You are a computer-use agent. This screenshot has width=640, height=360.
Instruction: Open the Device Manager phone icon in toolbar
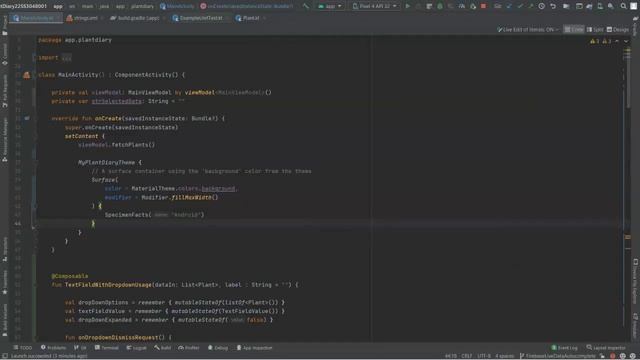coord(600,6)
